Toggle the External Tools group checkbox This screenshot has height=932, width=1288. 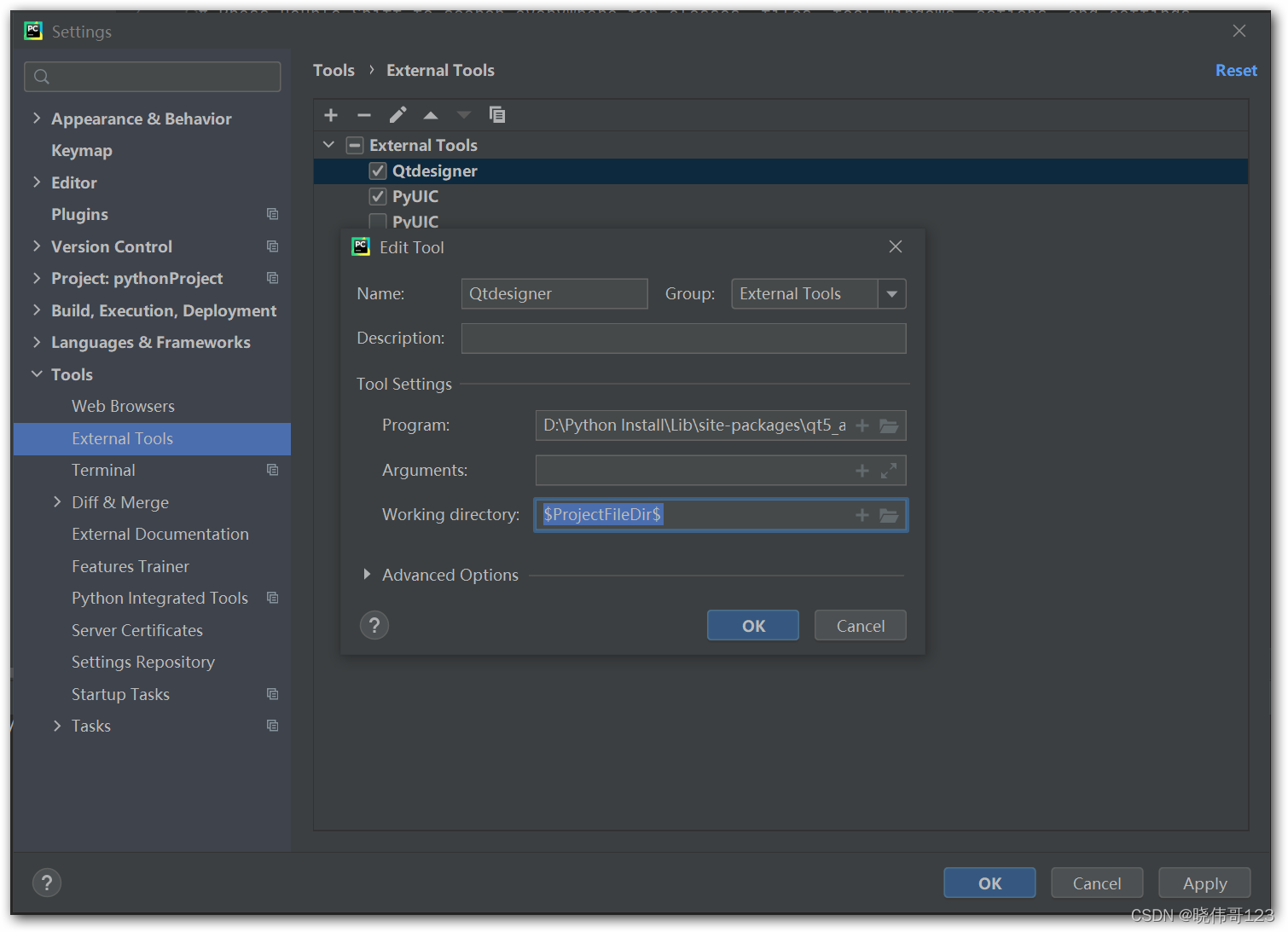[355, 146]
